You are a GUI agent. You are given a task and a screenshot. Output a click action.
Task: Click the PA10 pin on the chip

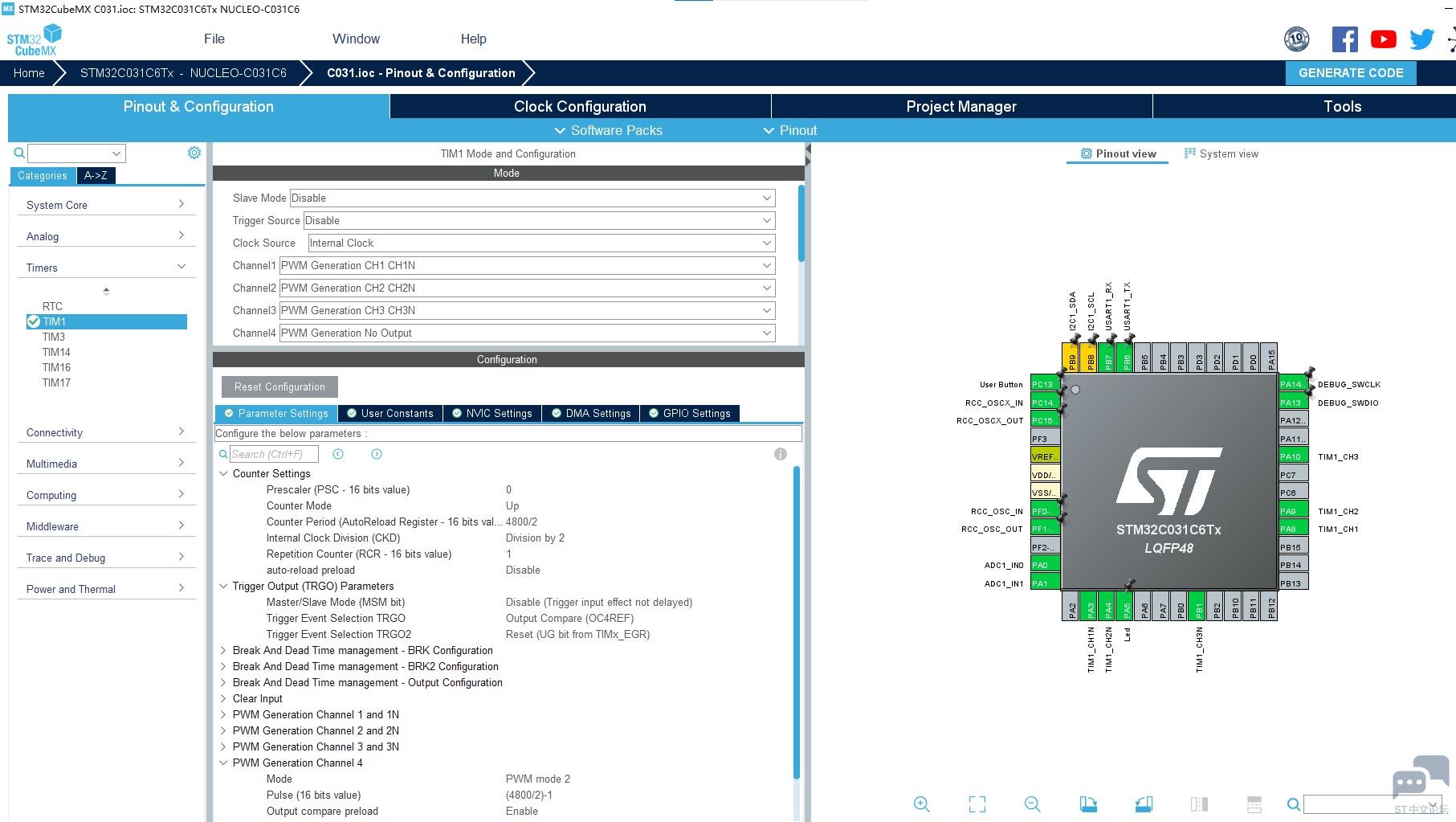point(1293,456)
